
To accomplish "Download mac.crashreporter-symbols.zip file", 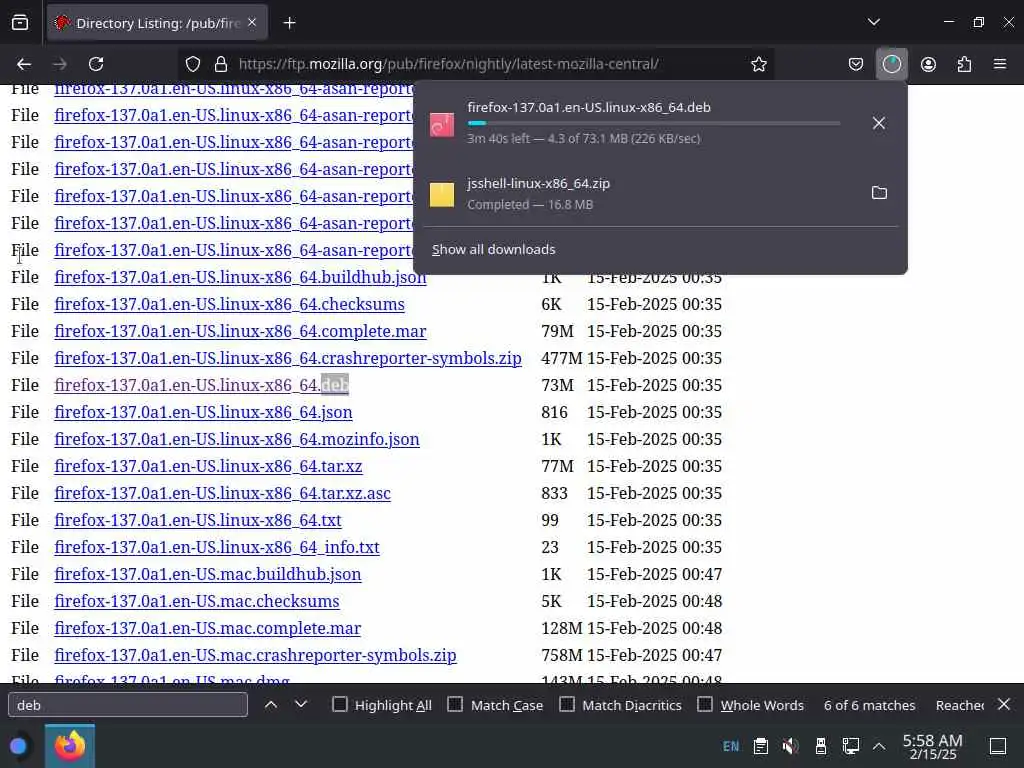I will click(x=255, y=656).
